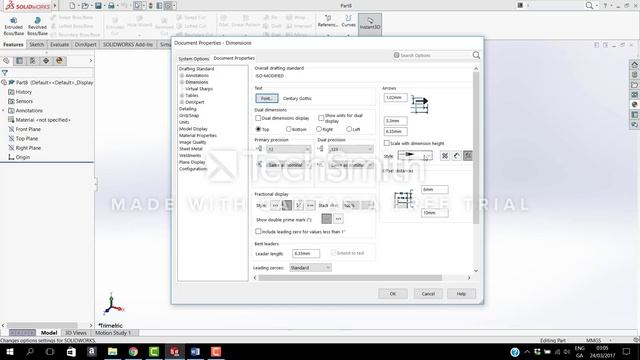Image resolution: width=640 pixels, height=360 pixels.
Task: Toggle the Instant3D button
Action: click(x=370, y=24)
